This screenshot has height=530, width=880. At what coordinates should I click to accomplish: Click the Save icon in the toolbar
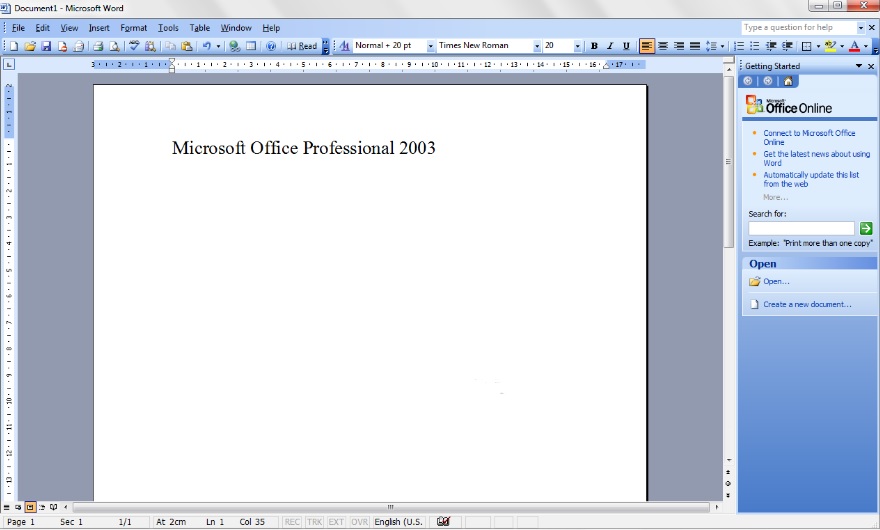pos(46,46)
